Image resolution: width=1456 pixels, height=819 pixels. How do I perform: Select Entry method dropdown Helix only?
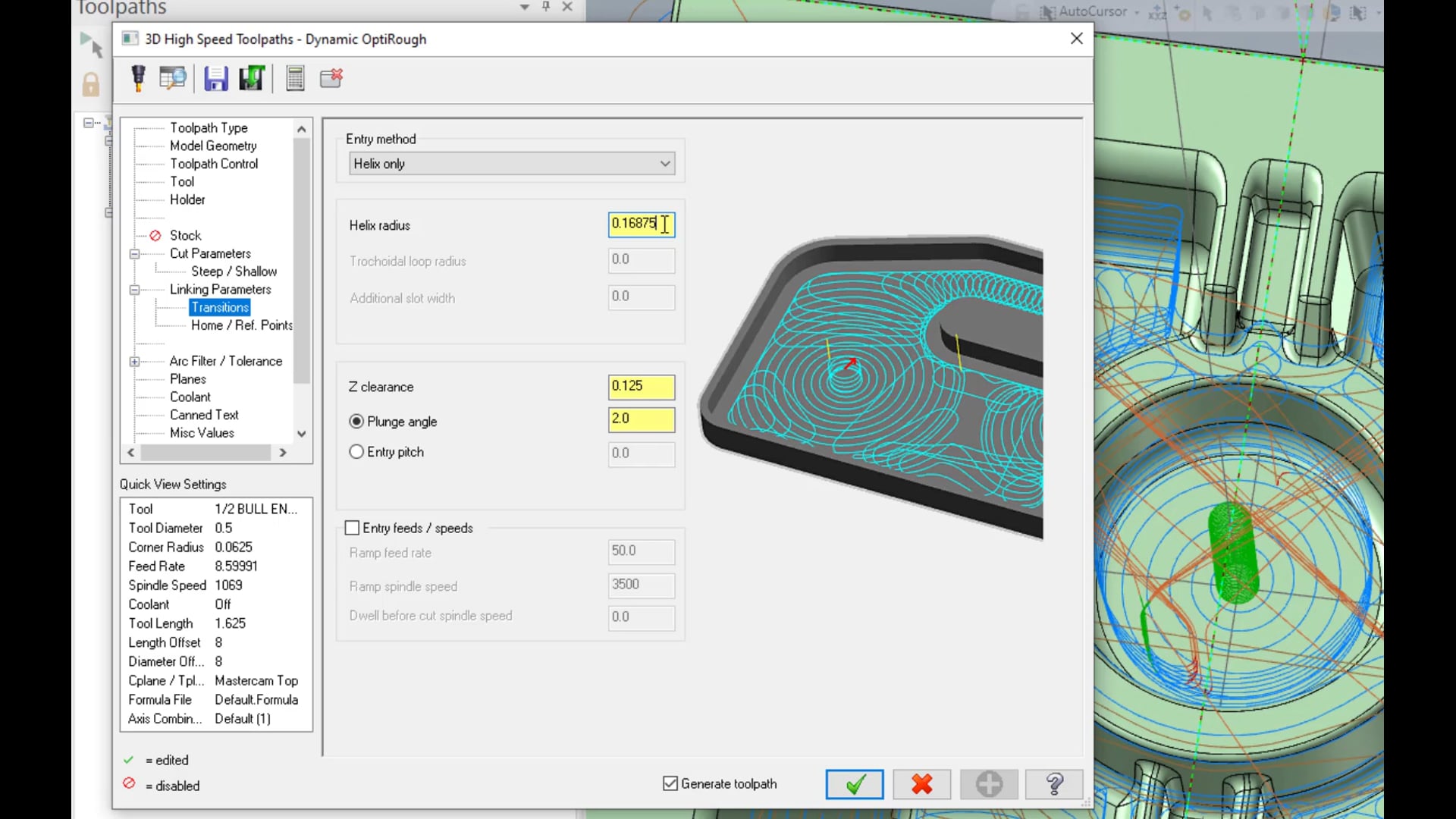tap(511, 163)
